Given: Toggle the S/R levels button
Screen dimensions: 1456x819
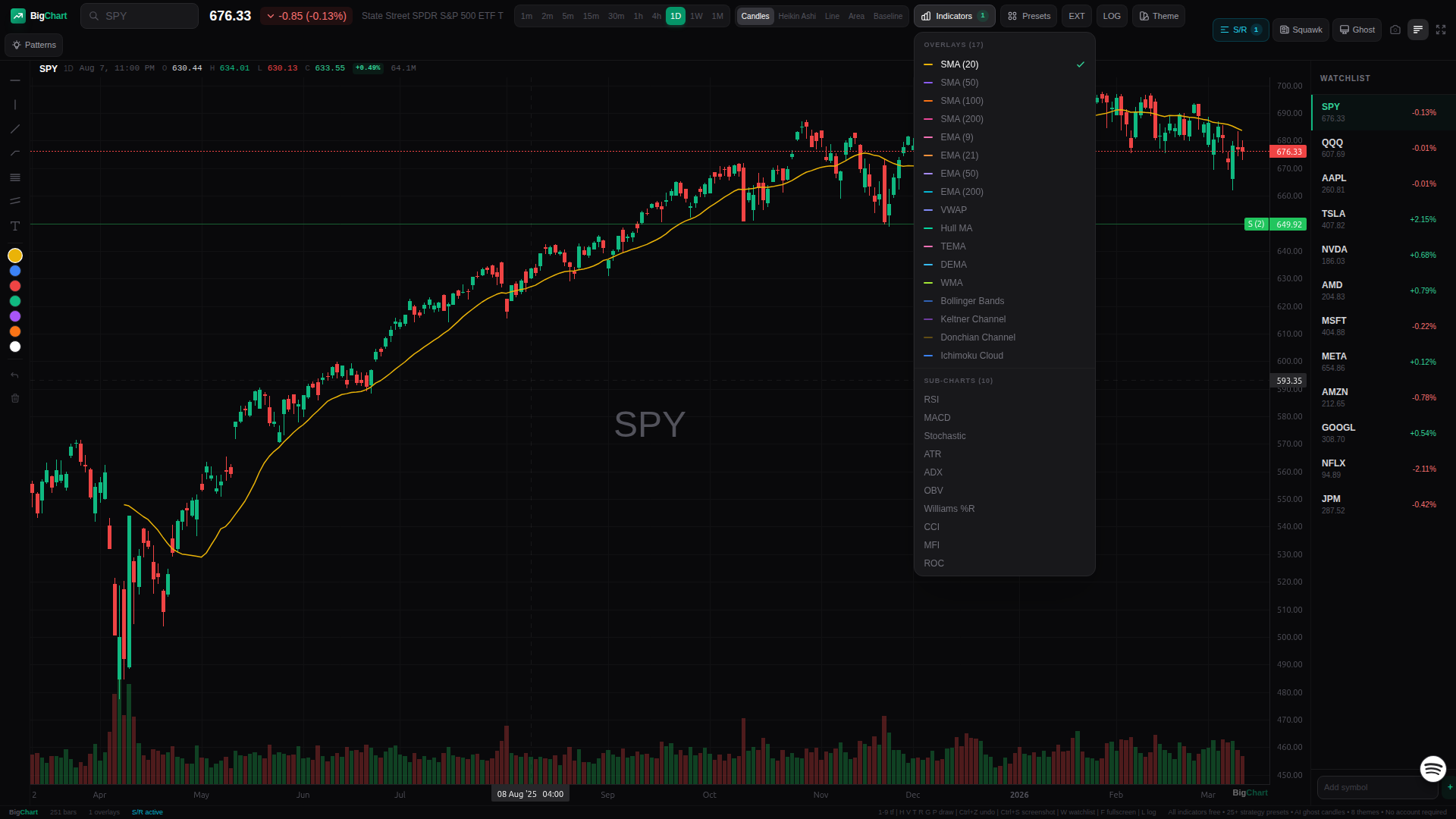Looking at the screenshot, I should click(1240, 30).
